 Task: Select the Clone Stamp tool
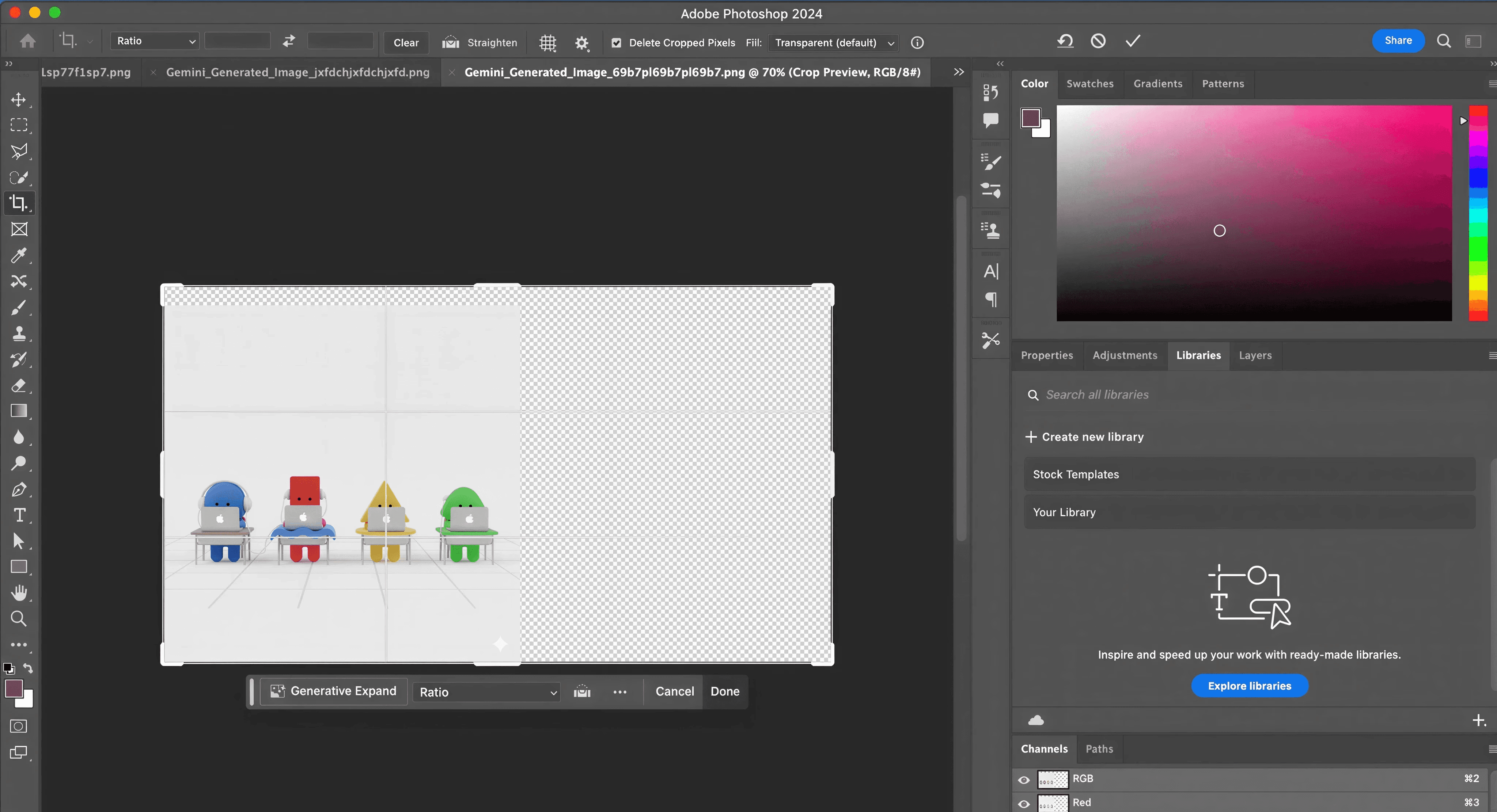(19, 333)
